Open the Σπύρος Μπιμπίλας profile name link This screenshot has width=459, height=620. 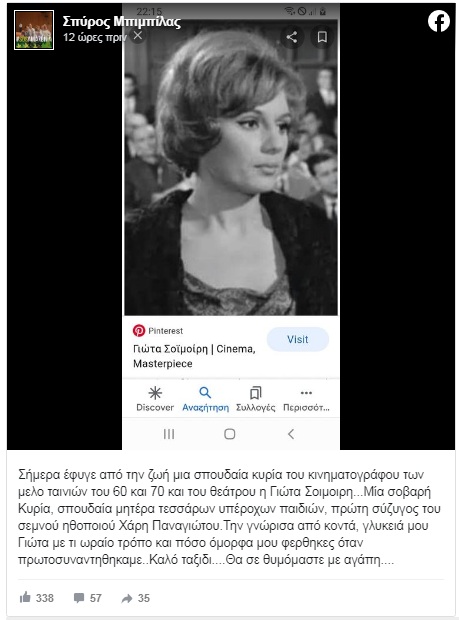click(121, 22)
